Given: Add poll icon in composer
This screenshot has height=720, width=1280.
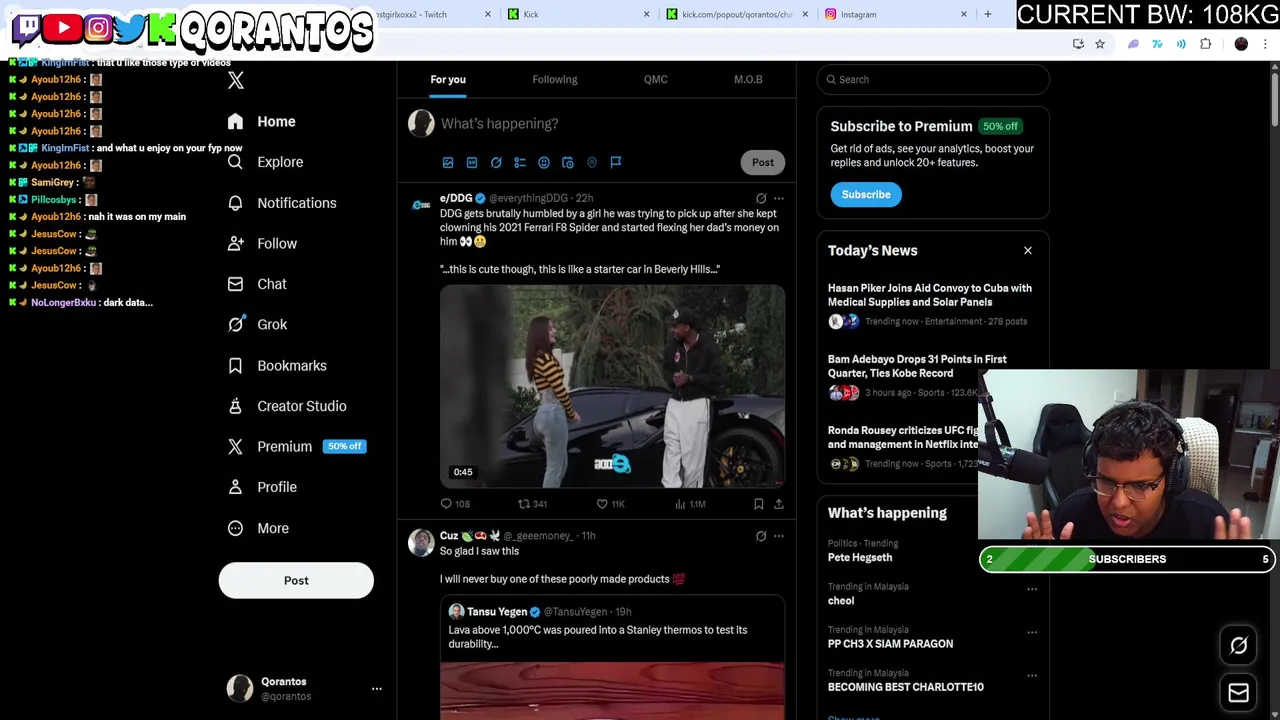Looking at the screenshot, I should pos(520,162).
